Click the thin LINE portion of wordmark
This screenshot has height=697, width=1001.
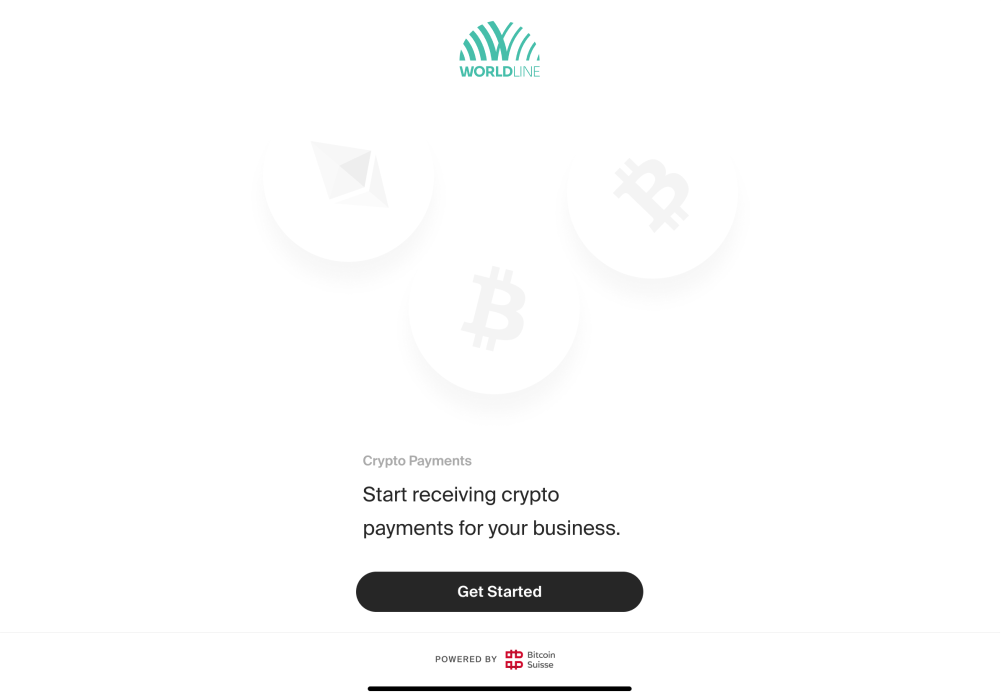pyautogui.click(x=527, y=71)
